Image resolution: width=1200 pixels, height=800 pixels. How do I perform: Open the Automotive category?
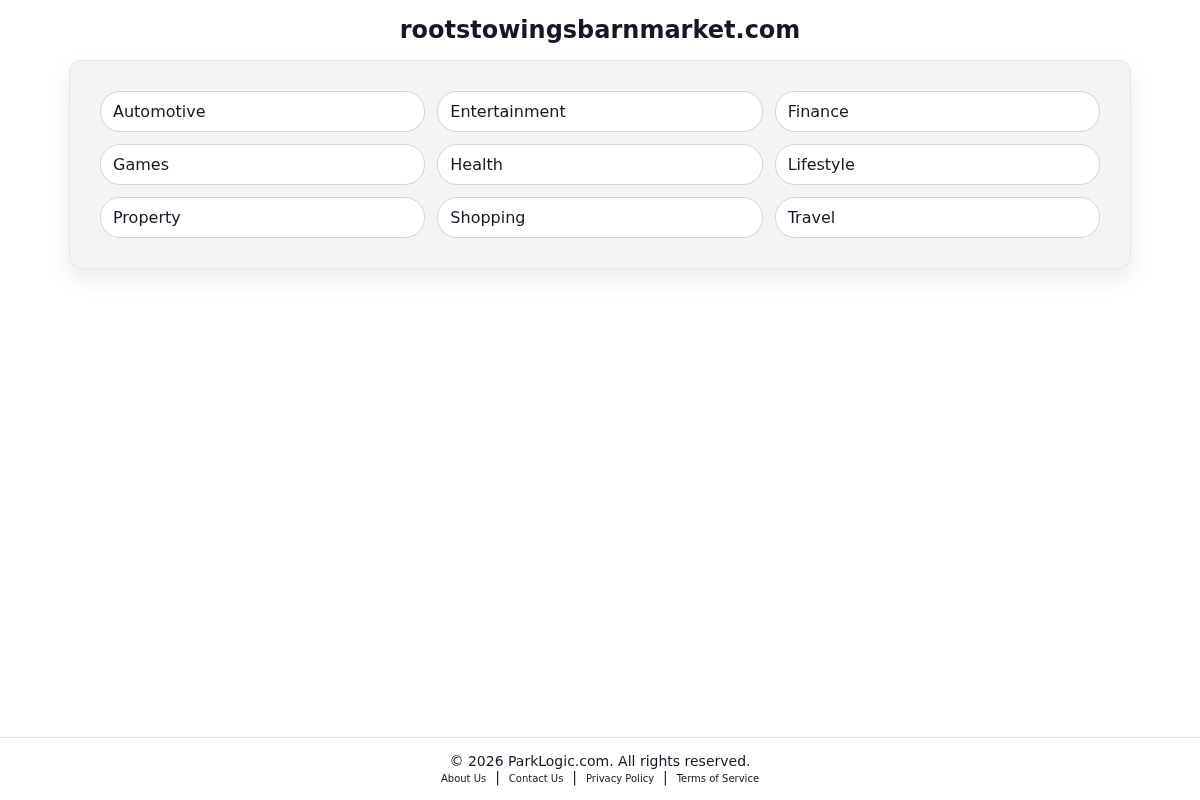click(x=262, y=111)
